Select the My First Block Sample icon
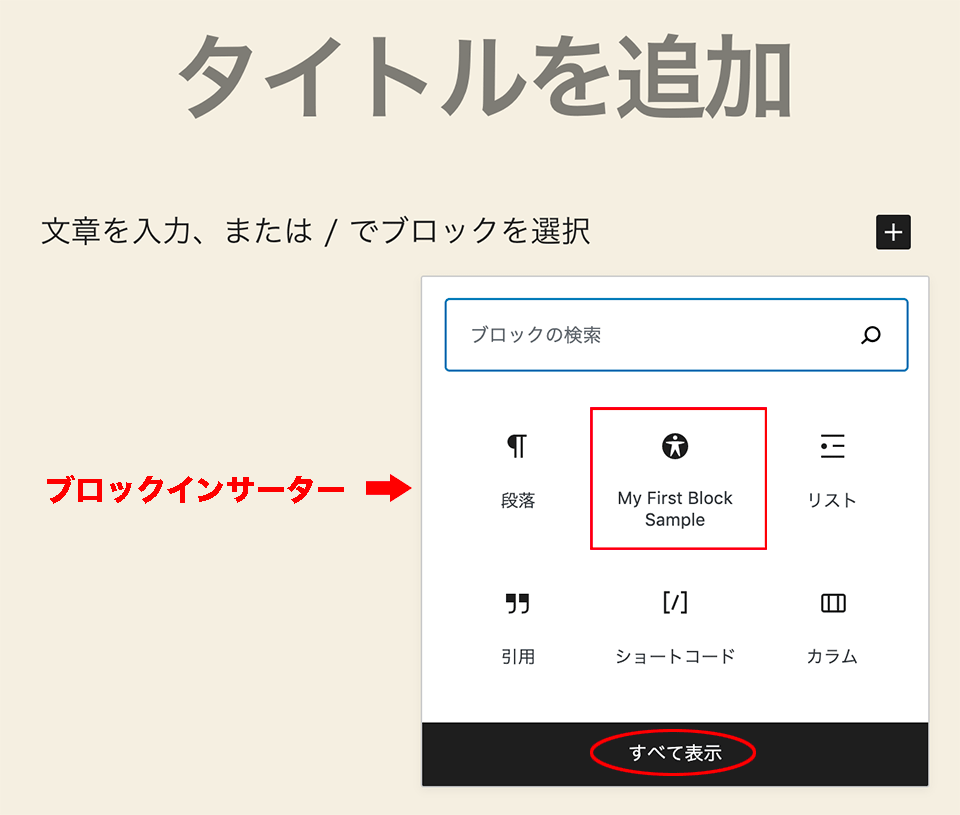The image size is (960, 815). click(x=675, y=446)
